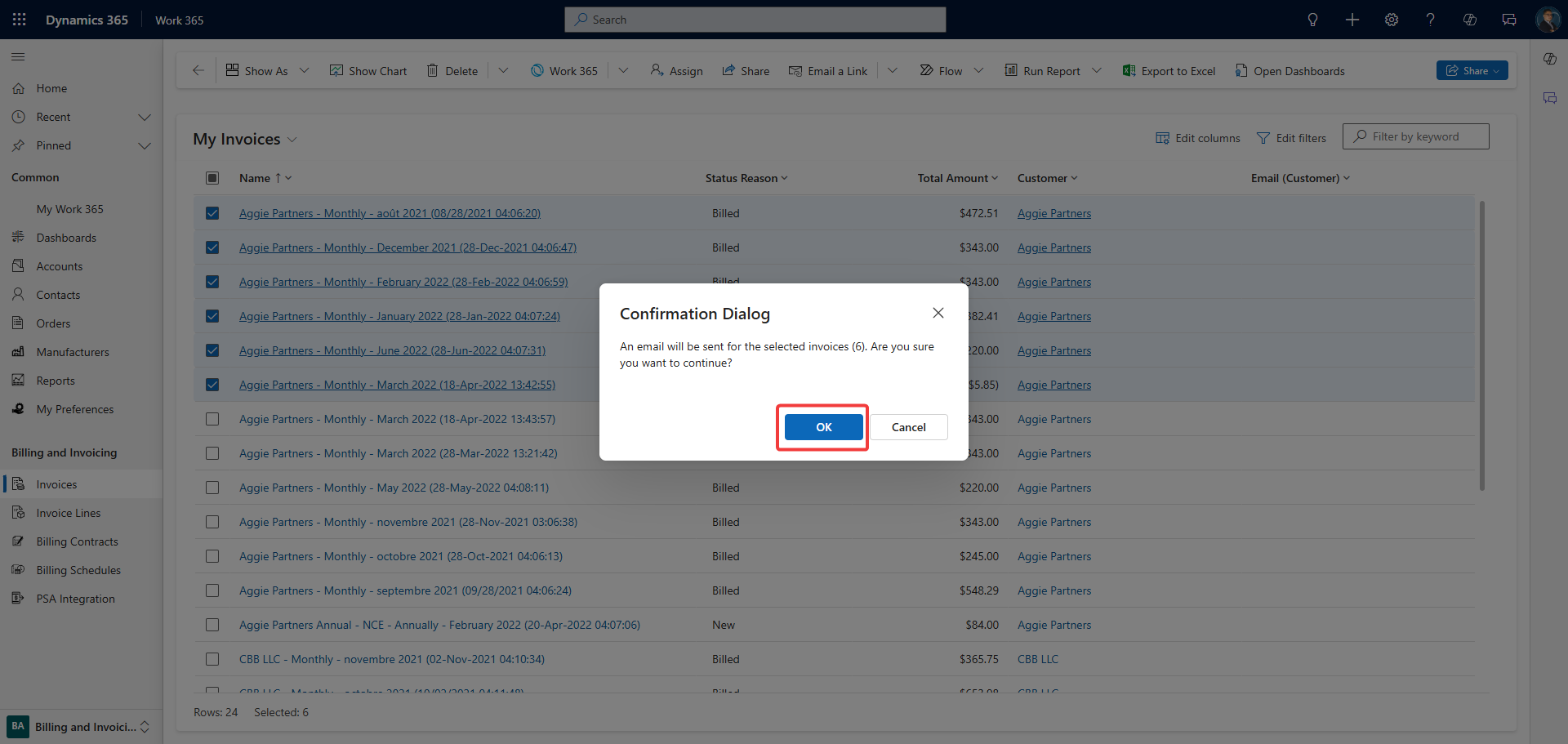Uncheck the December 2021 invoice checkbox
The image size is (1568, 744).
(x=212, y=247)
